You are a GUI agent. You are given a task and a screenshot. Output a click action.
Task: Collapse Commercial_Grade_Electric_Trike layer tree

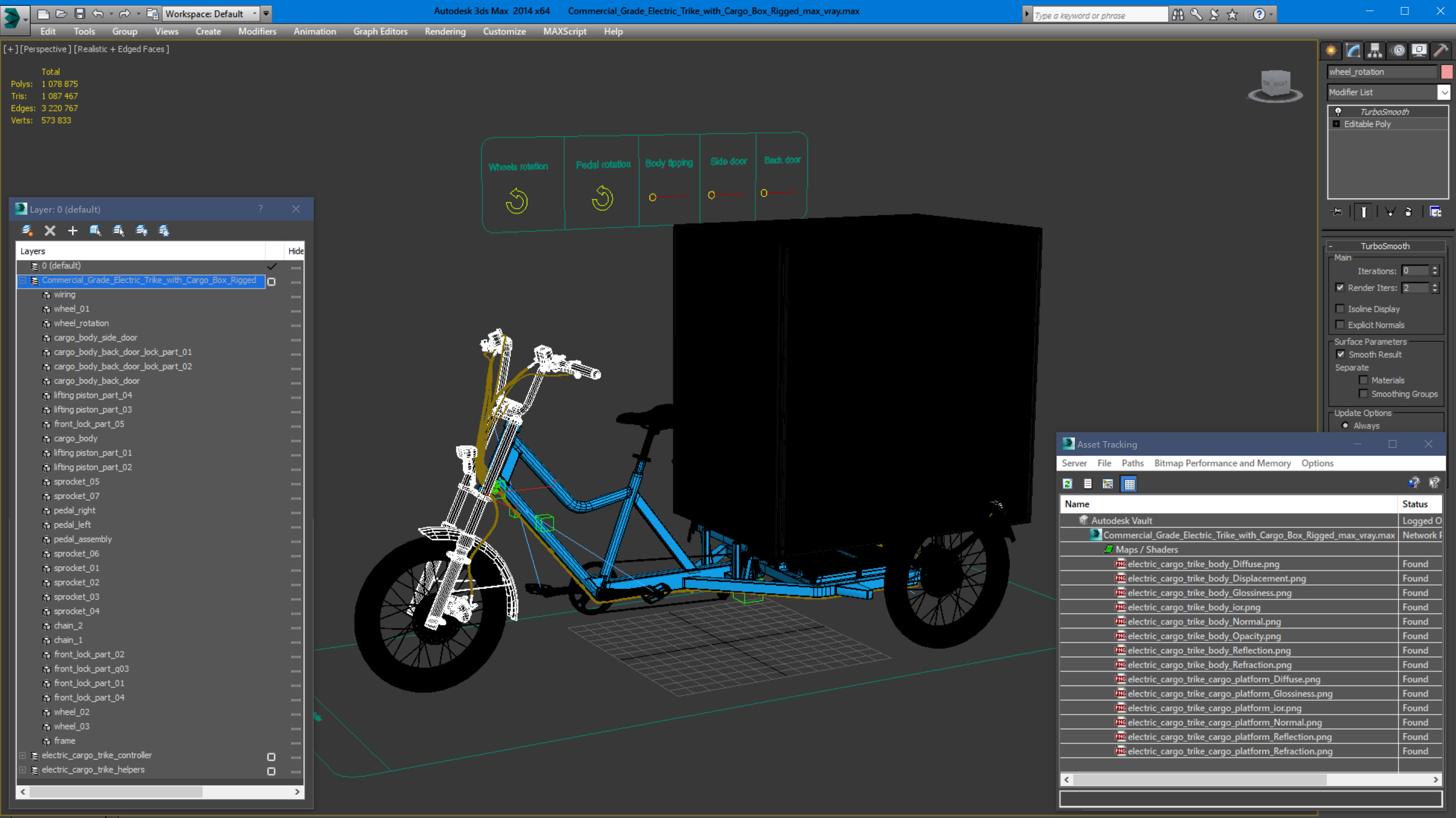pos(23,280)
